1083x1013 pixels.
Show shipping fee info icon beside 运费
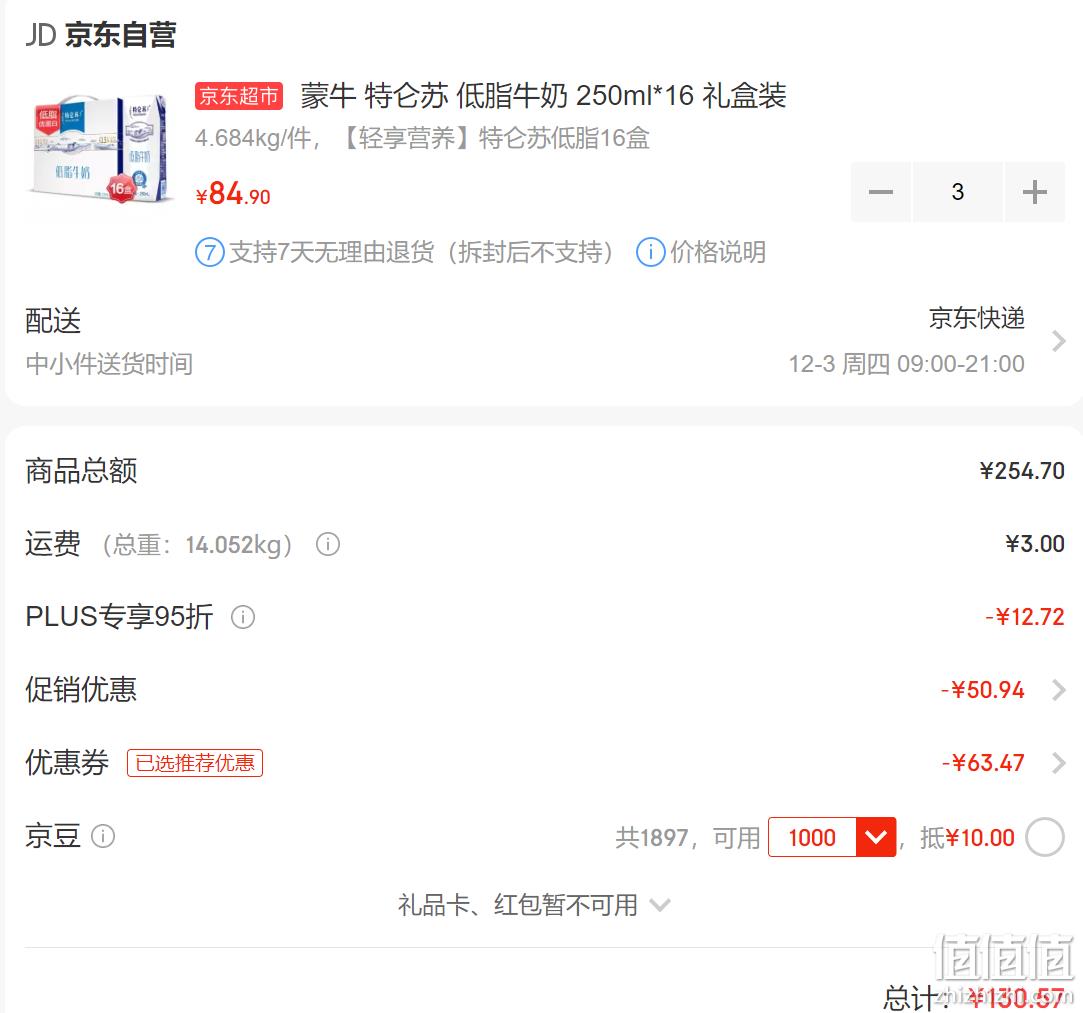click(328, 544)
